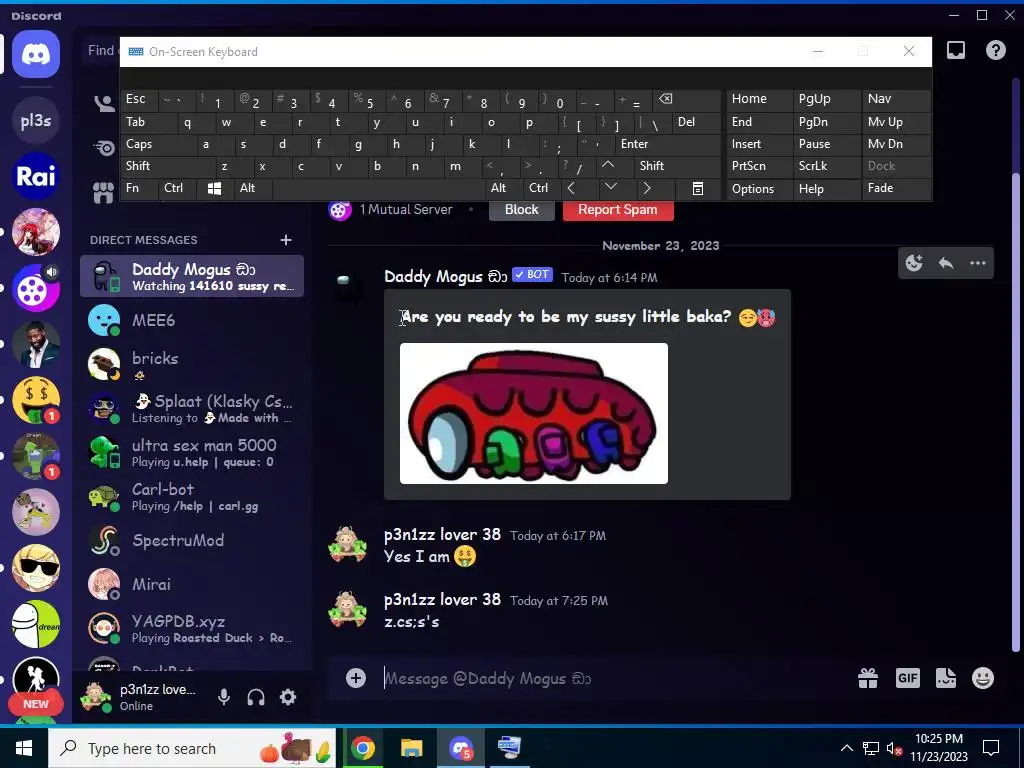Click the Discord taskbar icon

point(461,748)
